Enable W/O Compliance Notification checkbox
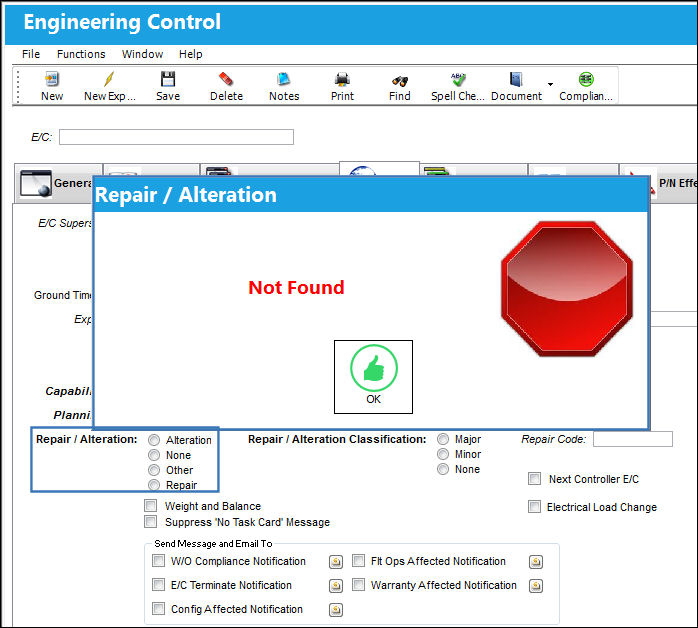The image size is (698, 628). (158, 560)
